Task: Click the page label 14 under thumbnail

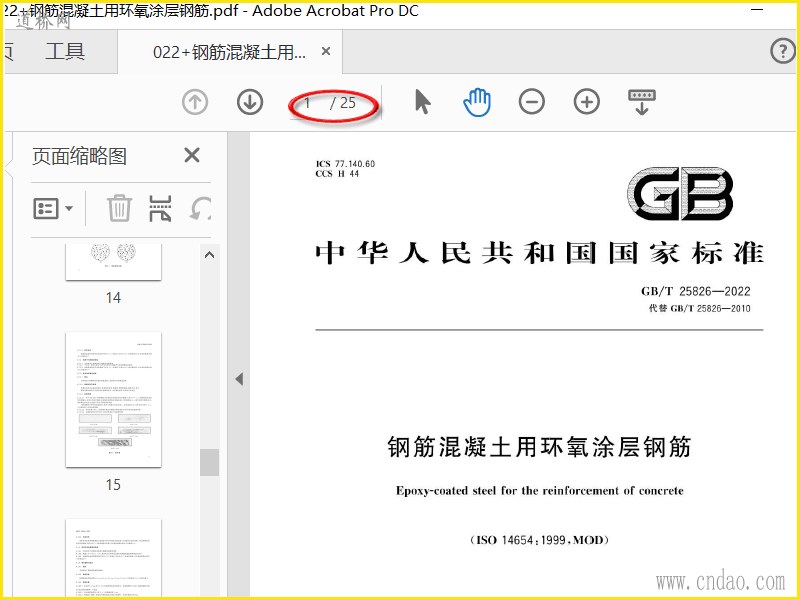Action: coord(113,298)
